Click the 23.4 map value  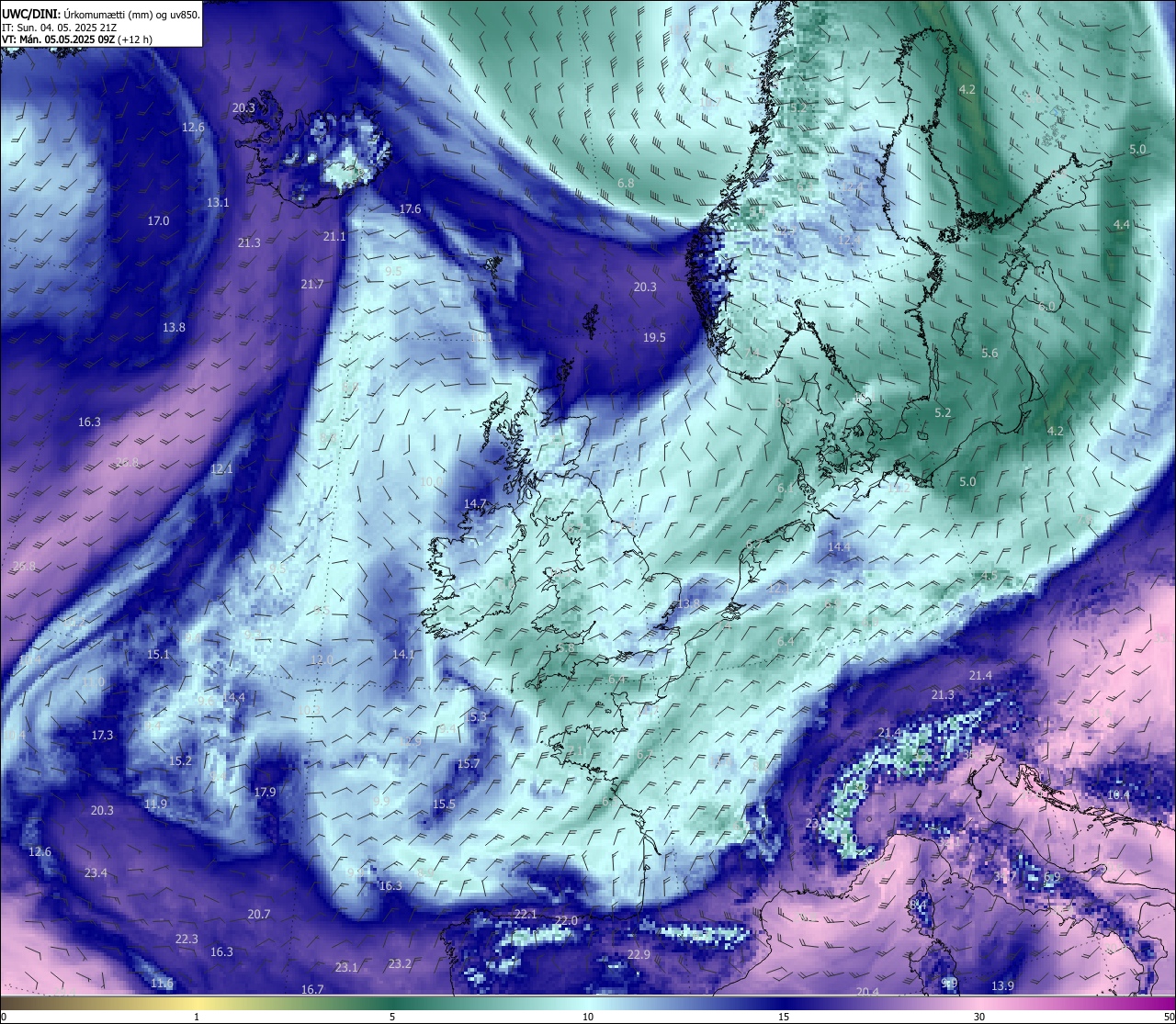(96, 873)
